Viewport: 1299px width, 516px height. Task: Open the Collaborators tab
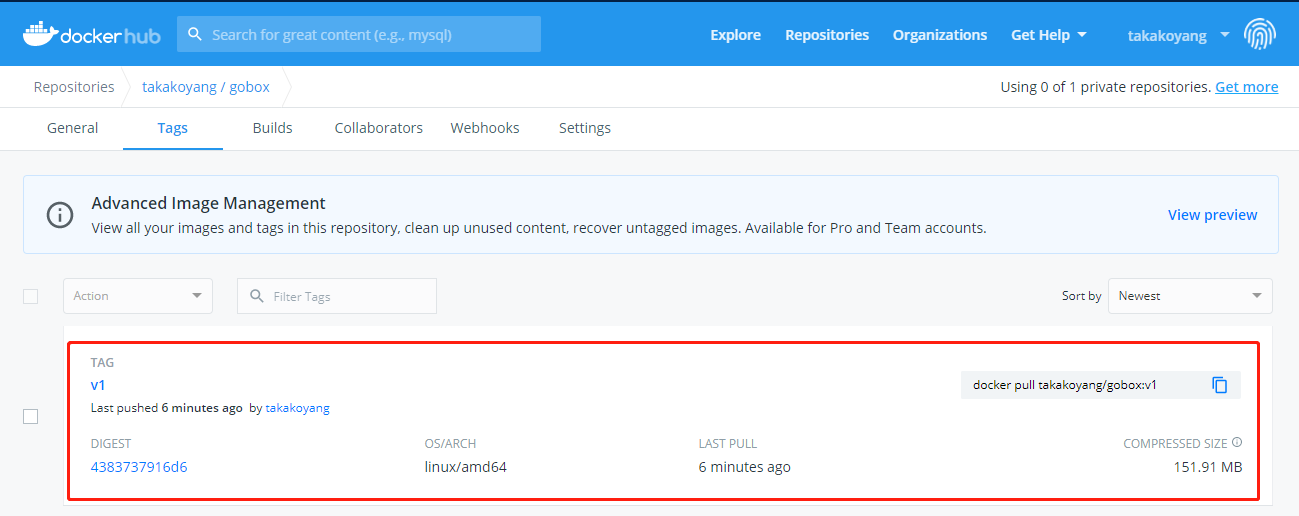click(x=378, y=128)
